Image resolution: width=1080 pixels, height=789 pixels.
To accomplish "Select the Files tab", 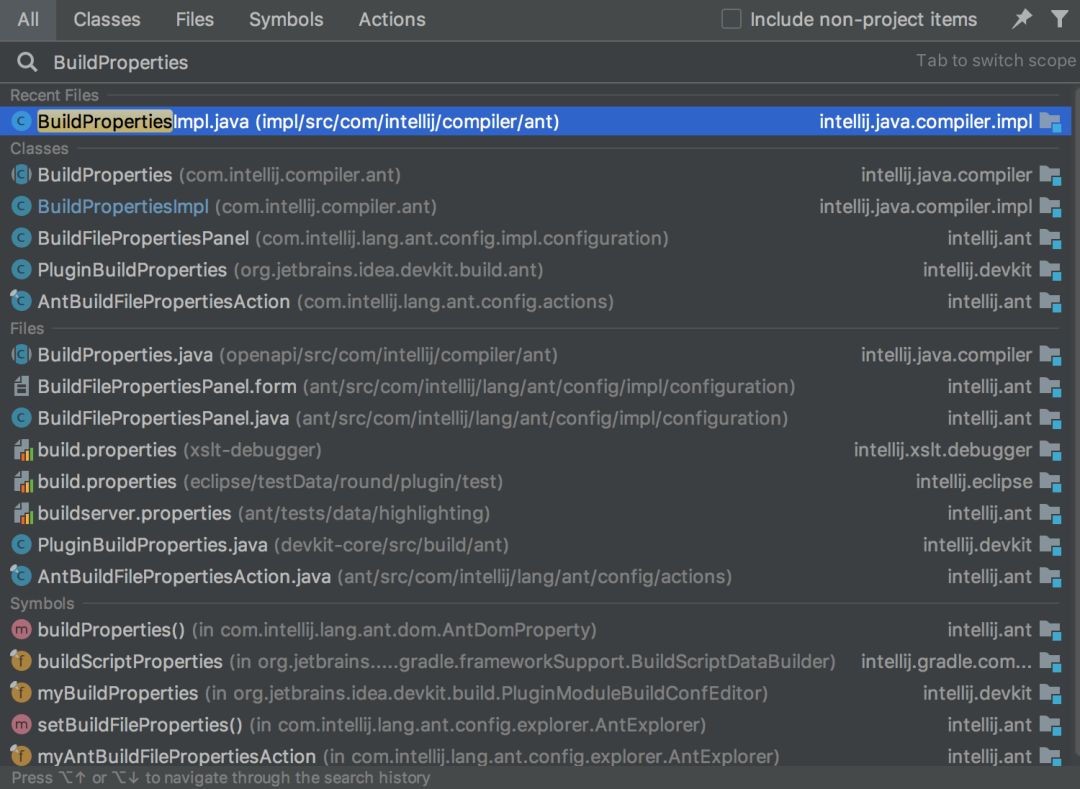I will tap(194, 19).
